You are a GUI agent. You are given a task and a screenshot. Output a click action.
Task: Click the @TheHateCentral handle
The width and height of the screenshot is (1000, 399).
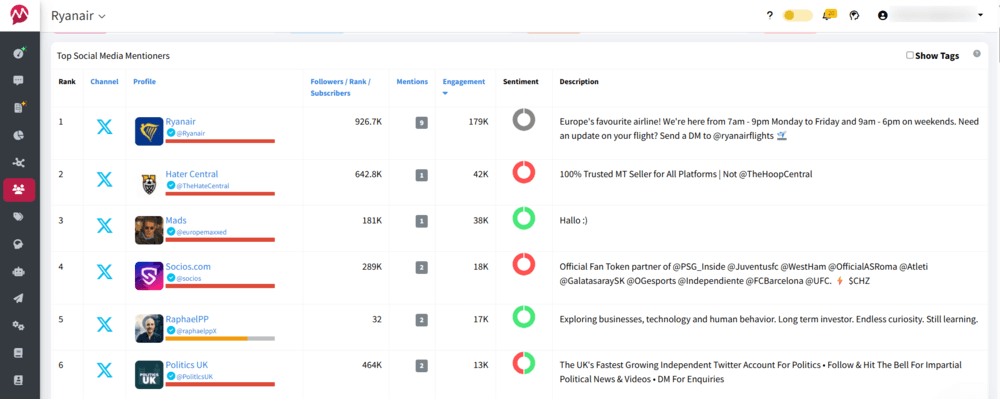203,186
